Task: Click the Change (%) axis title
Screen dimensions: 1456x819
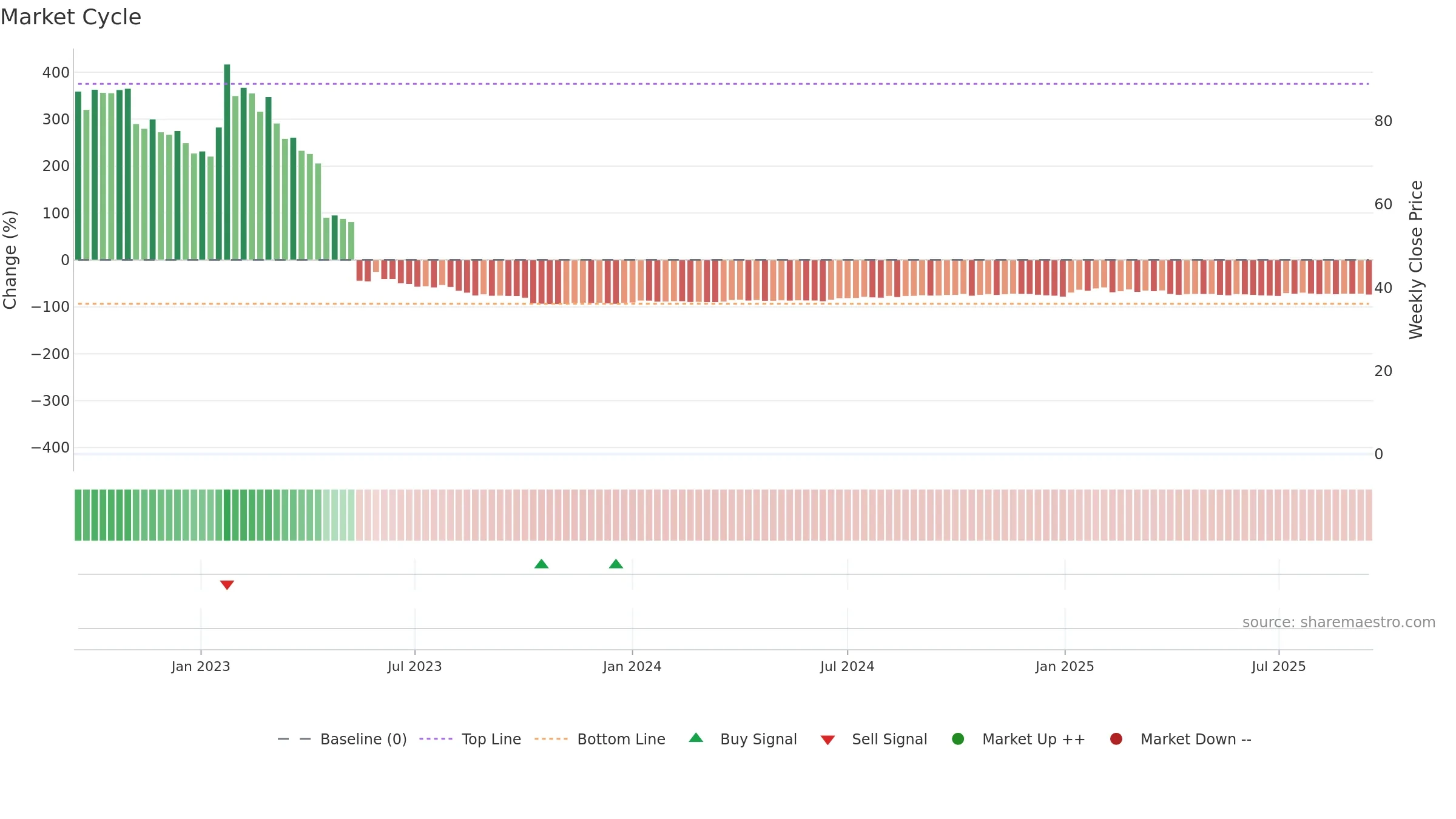Action: coord(10,260)
